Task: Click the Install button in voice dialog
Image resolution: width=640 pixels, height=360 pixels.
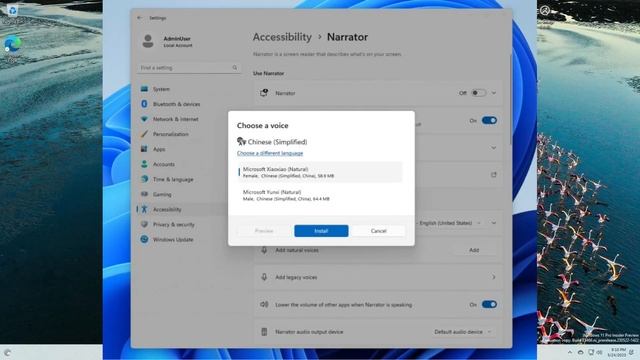Action: click(321, 231)
